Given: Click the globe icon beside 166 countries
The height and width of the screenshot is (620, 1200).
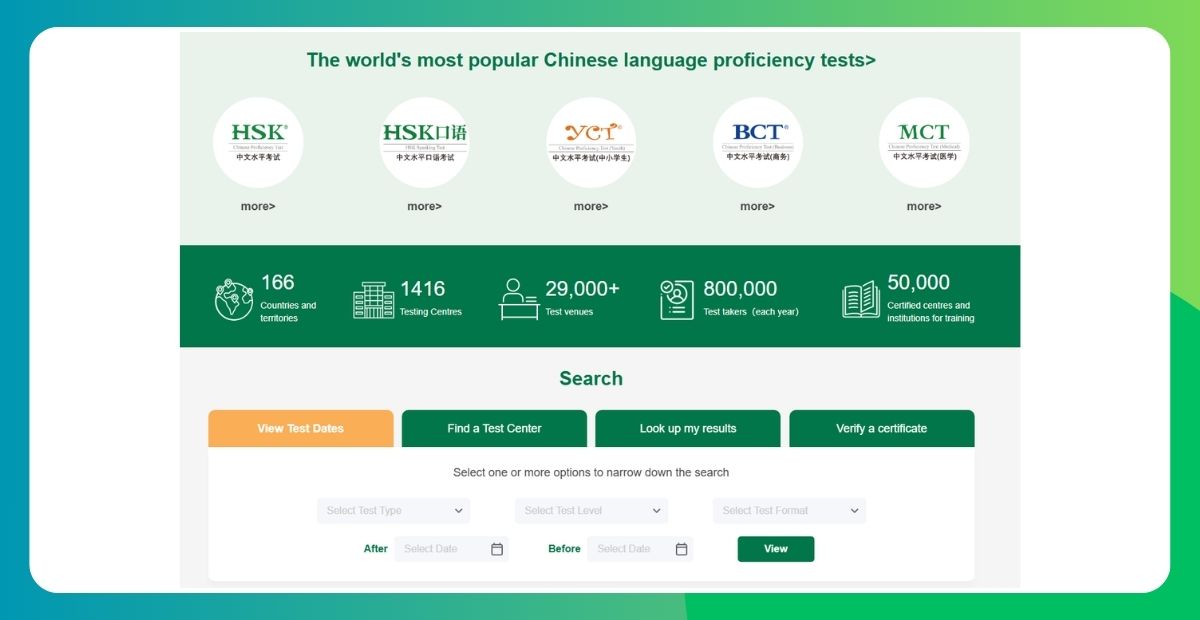Looking at the screenshot, I should point(233,300).
